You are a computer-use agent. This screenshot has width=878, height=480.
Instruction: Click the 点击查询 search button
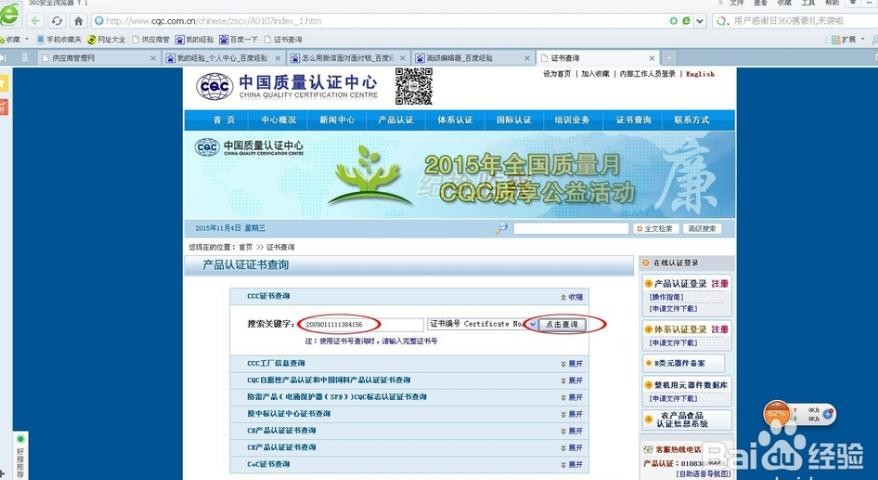pos(561,324)
